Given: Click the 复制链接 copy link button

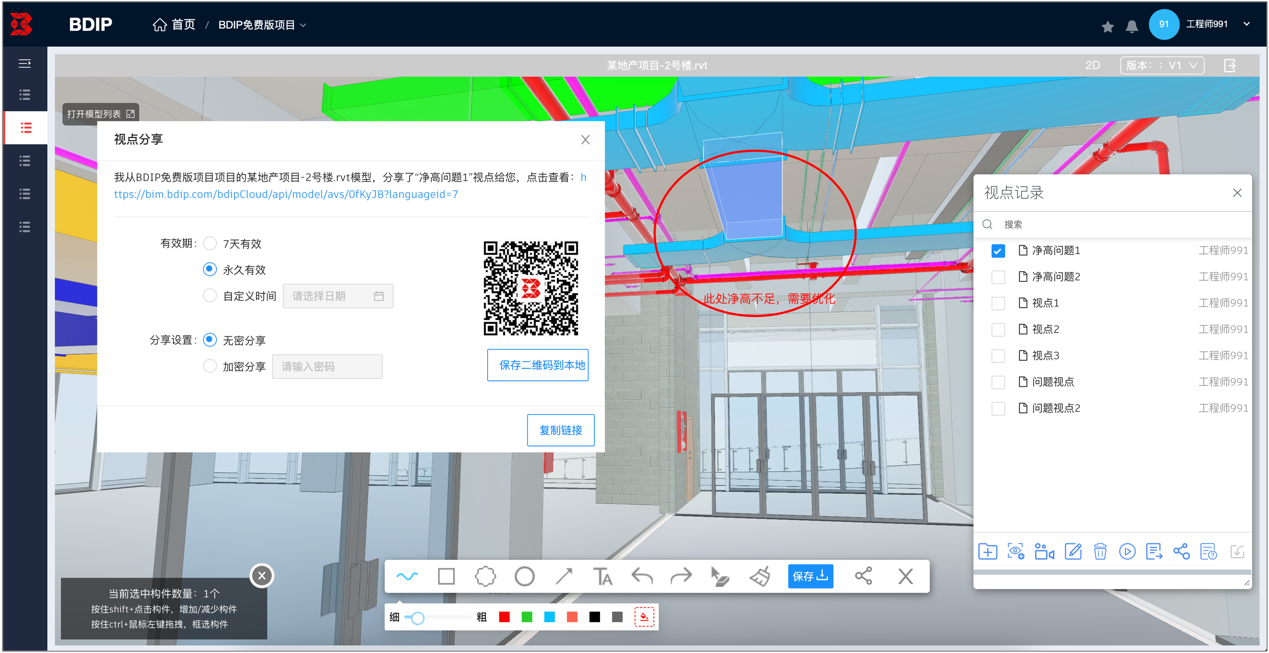Looking at the screenshot, I should click(x=561, y=430).
